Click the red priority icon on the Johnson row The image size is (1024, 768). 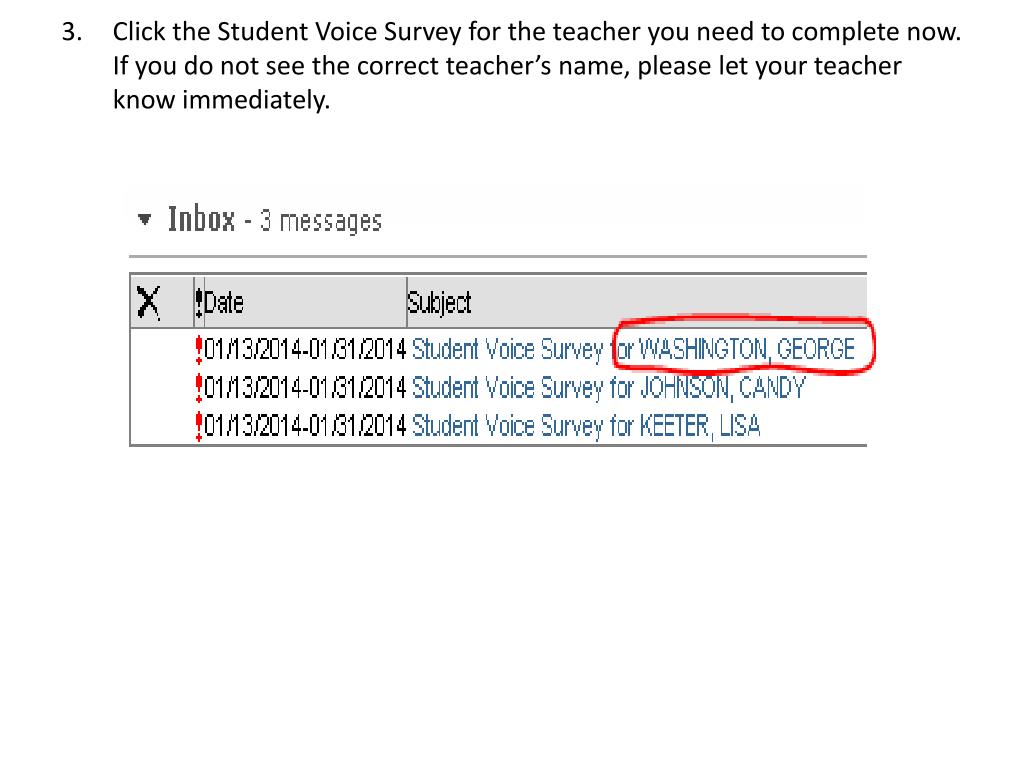(199, 387)
